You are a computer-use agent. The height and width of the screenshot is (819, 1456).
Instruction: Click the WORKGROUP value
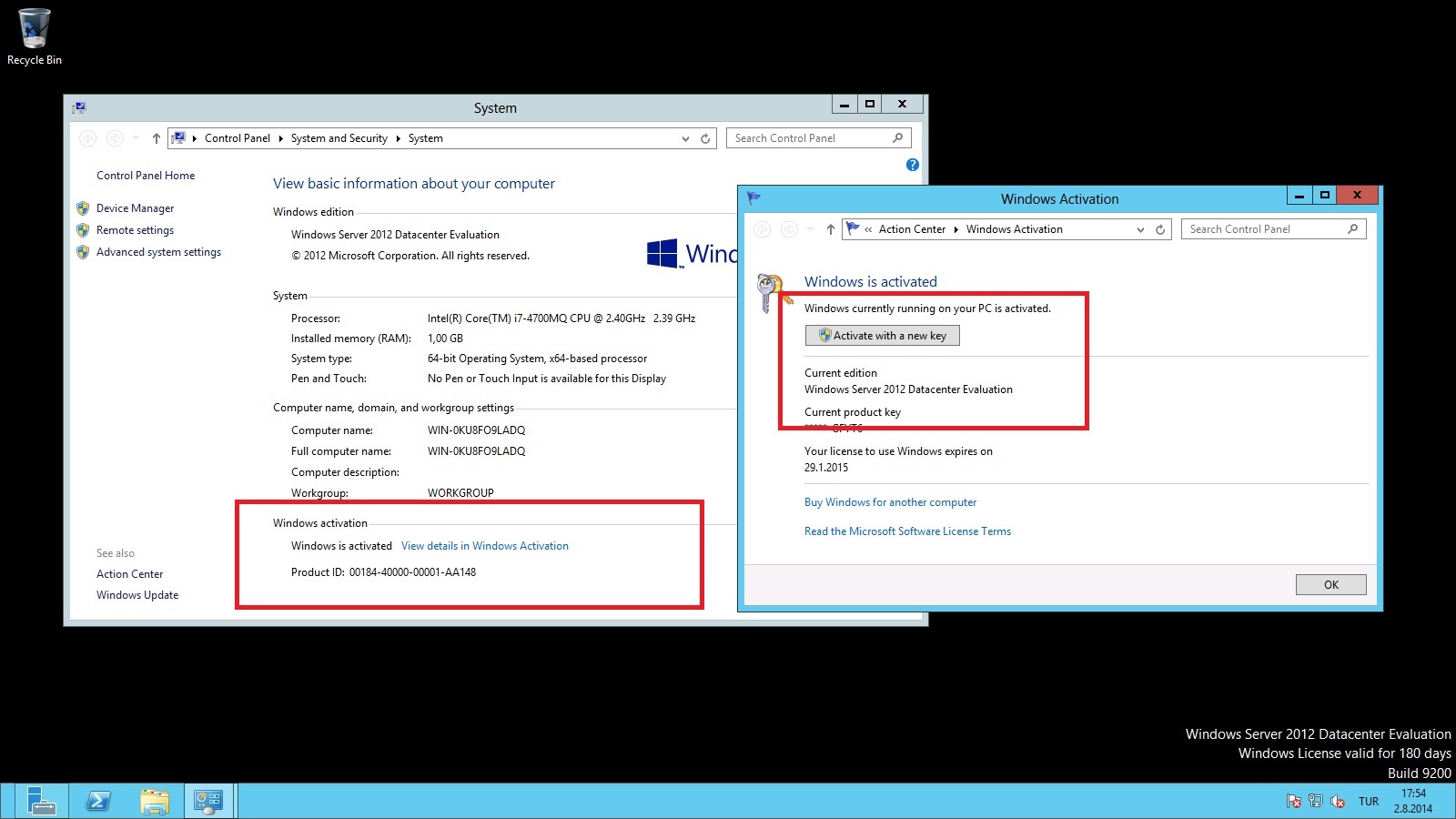[x=460, y=493]
